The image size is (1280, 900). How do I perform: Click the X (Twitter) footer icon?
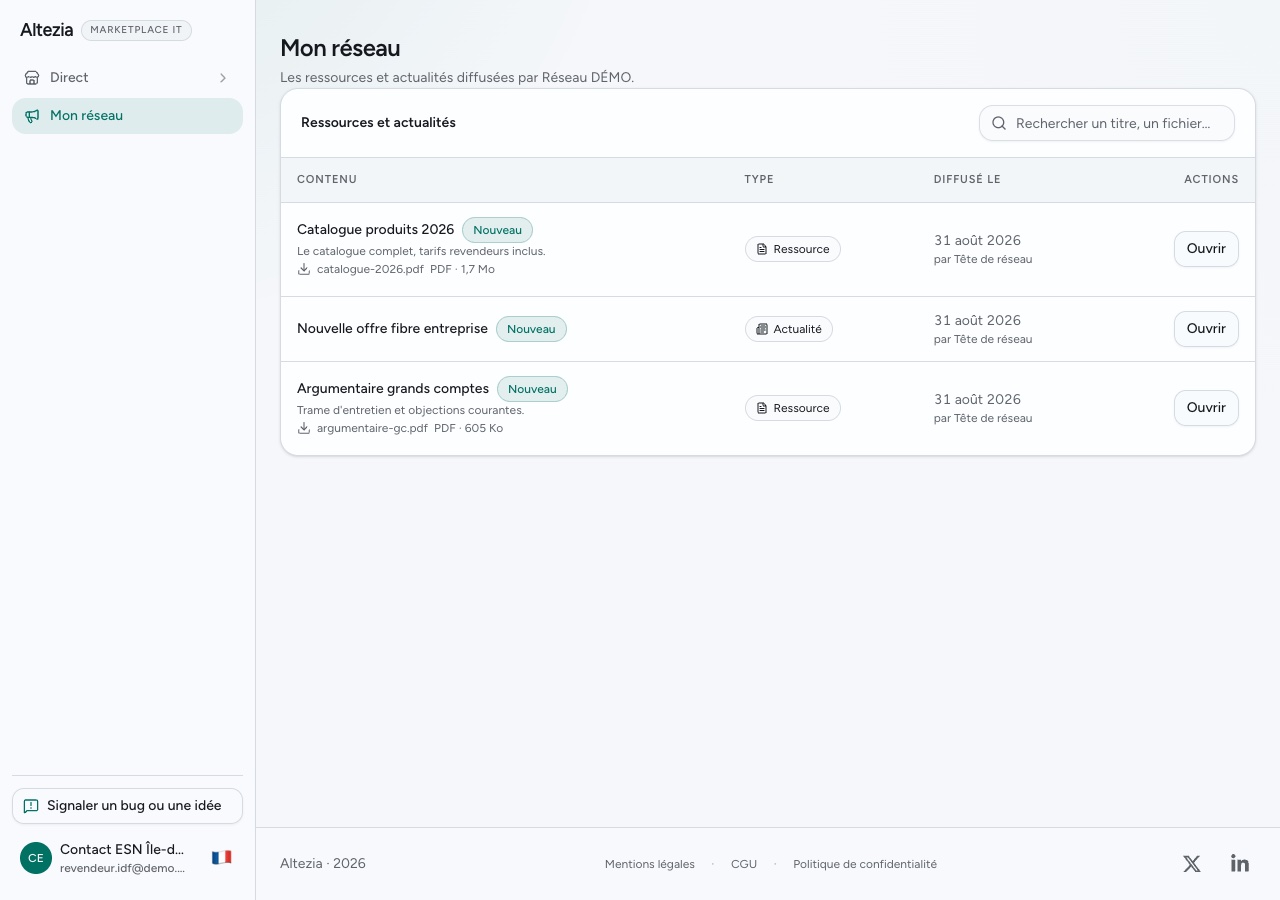click(x=1192, y=864)
